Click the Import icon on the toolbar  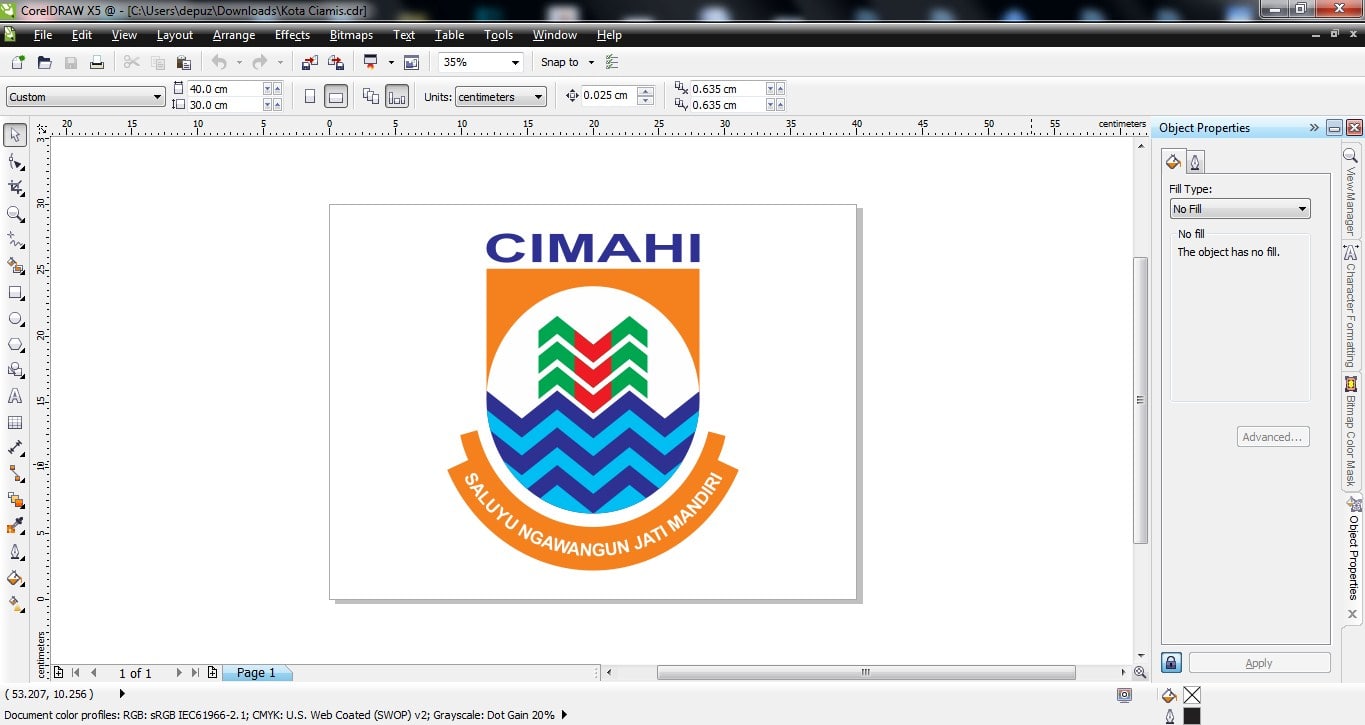point(308,61)
